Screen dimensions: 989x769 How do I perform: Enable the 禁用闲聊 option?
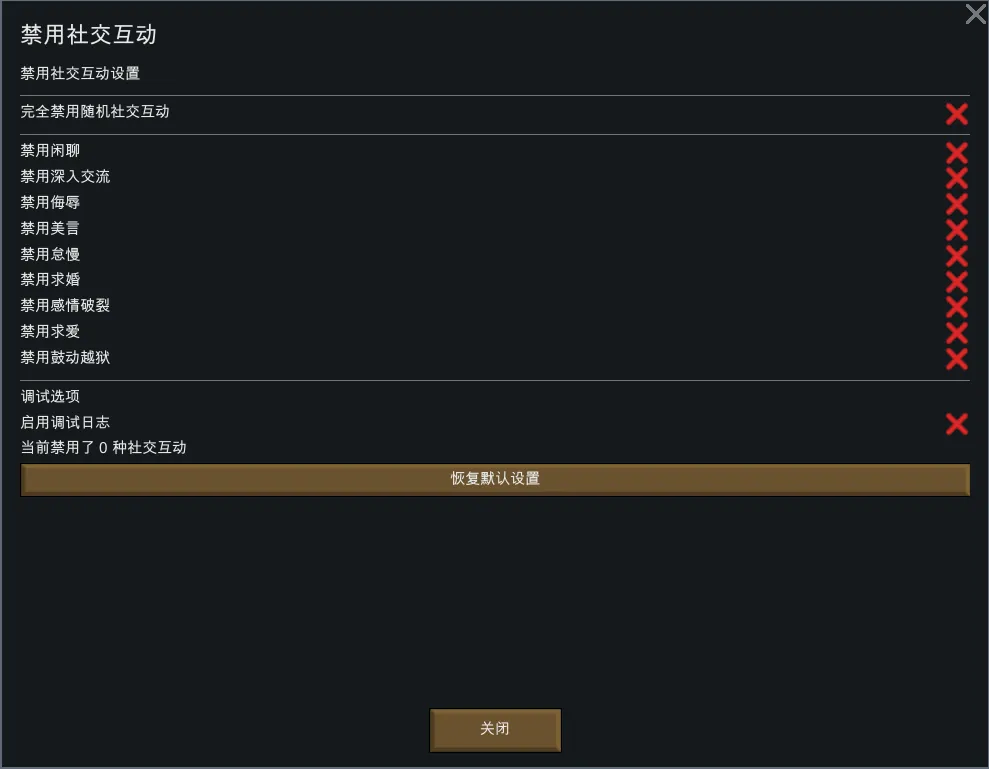click(956, 153)
